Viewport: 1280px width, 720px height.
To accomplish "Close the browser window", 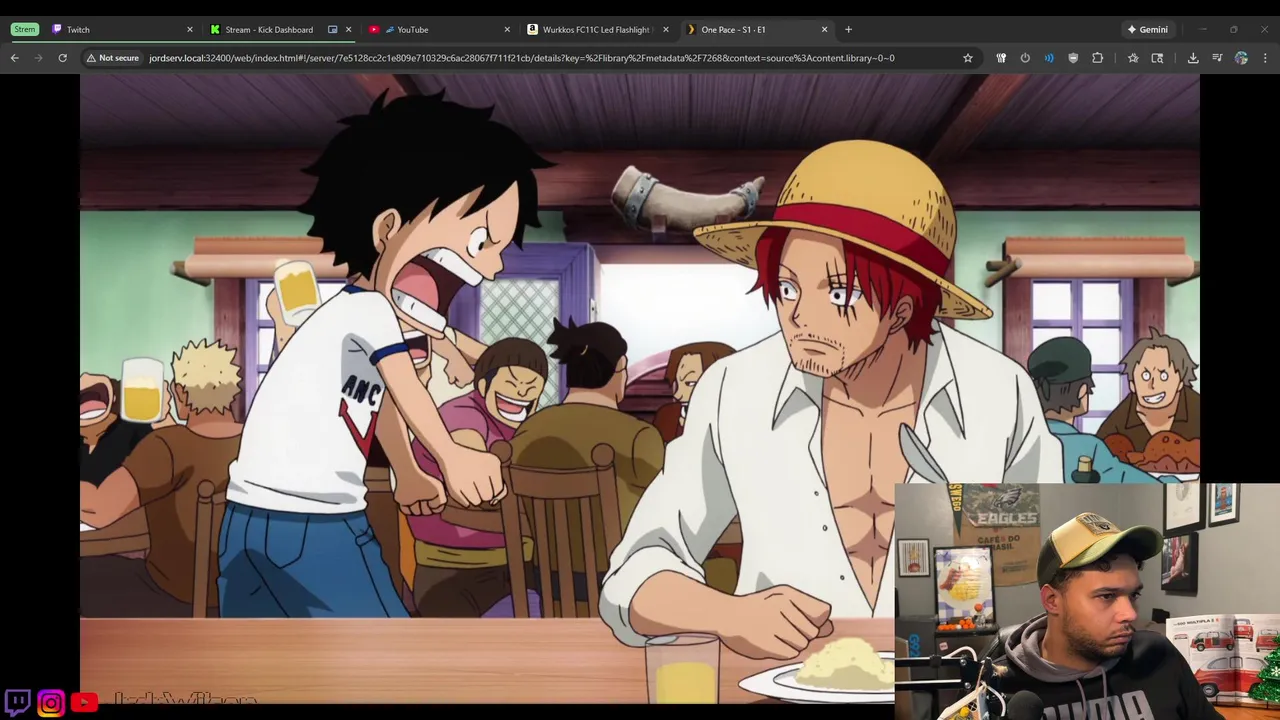I will 1264,29.
